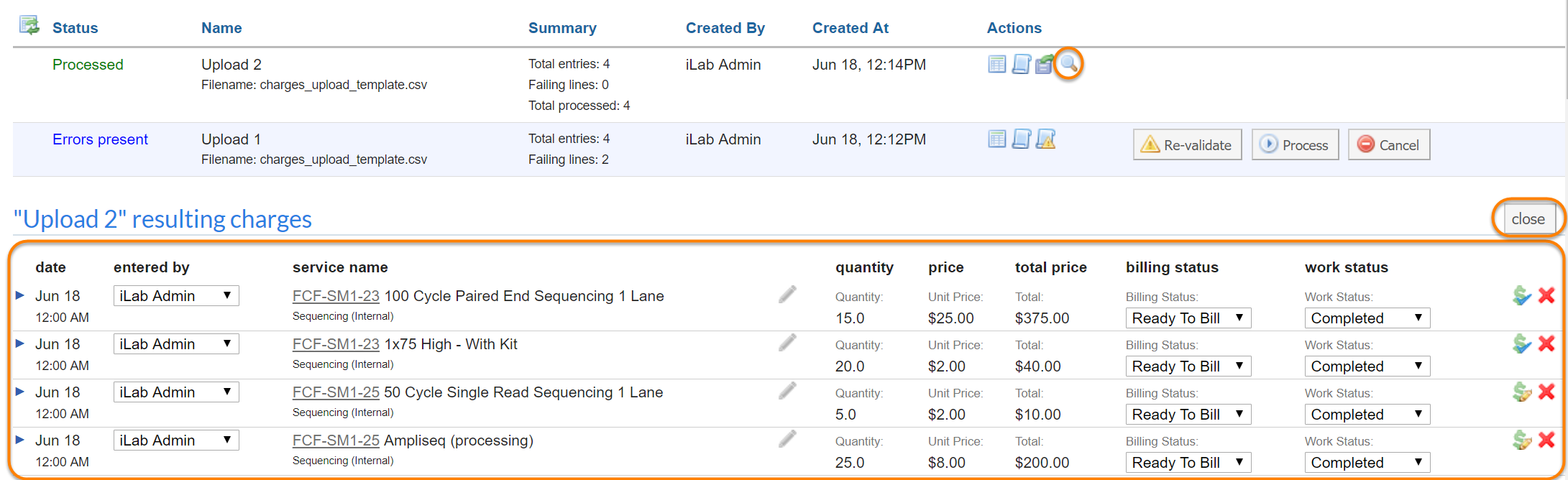Open Billing Status dropdown for 1x75 High row

coord(1188,366)
